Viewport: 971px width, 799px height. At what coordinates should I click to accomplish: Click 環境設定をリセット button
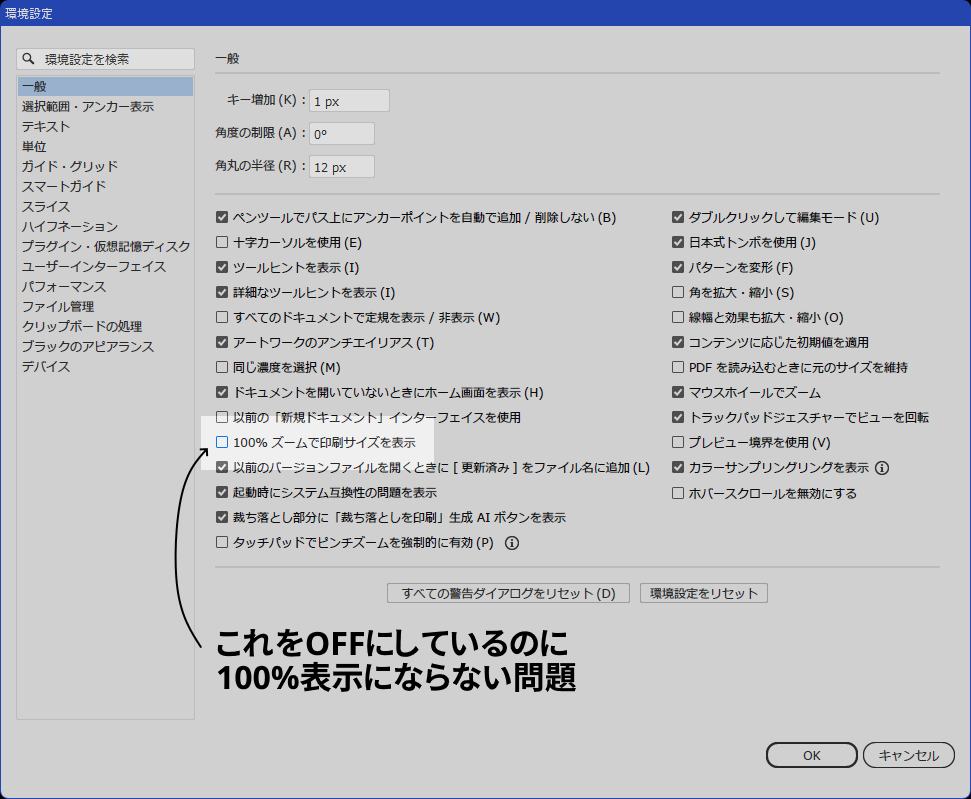pos(704,593)
